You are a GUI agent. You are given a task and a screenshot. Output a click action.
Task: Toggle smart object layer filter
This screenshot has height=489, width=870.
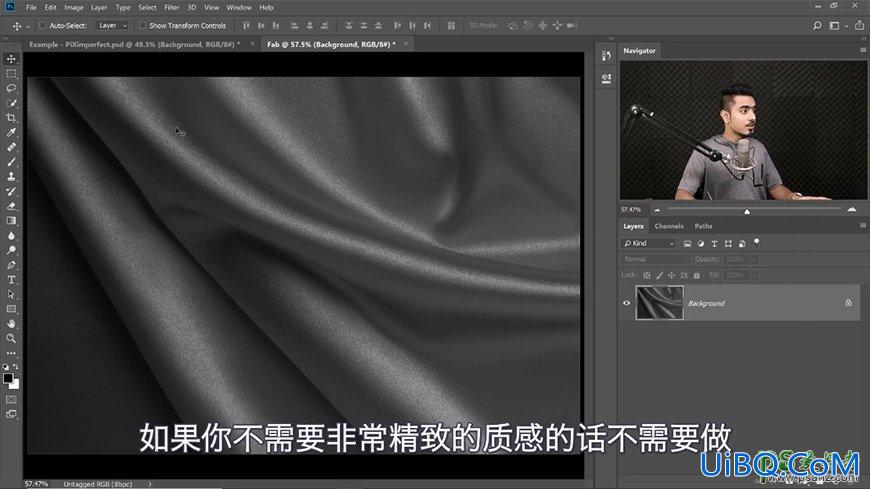pyautogui.click(x=742, y=244)
